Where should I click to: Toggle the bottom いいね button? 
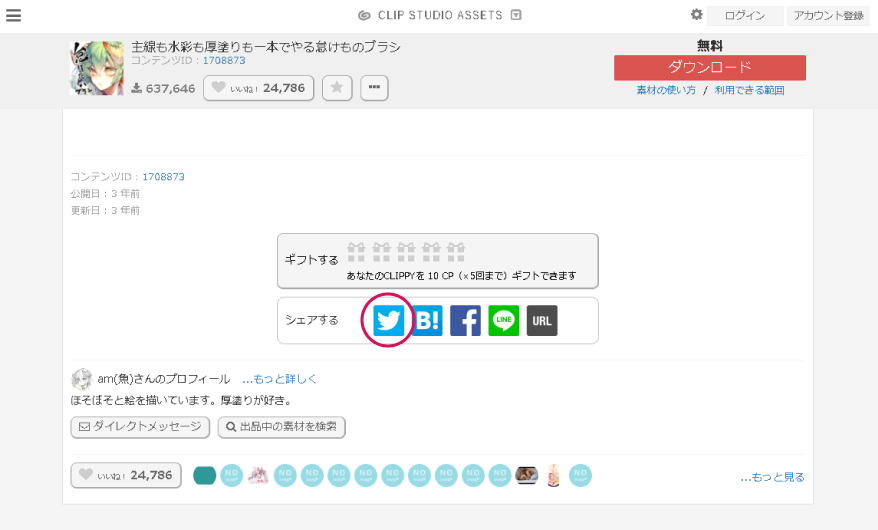coord(126,475)
